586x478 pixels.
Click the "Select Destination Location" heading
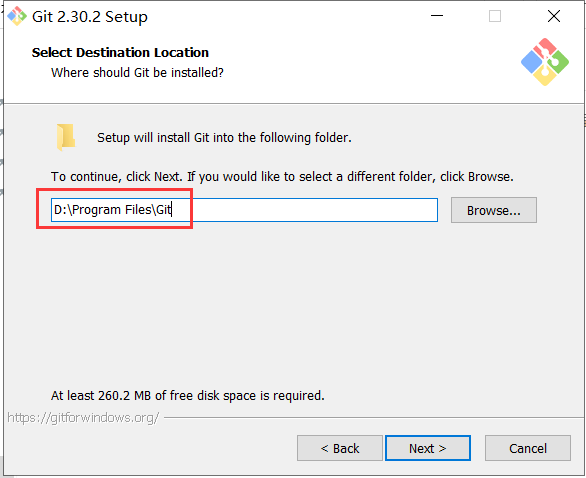[120, 53]
